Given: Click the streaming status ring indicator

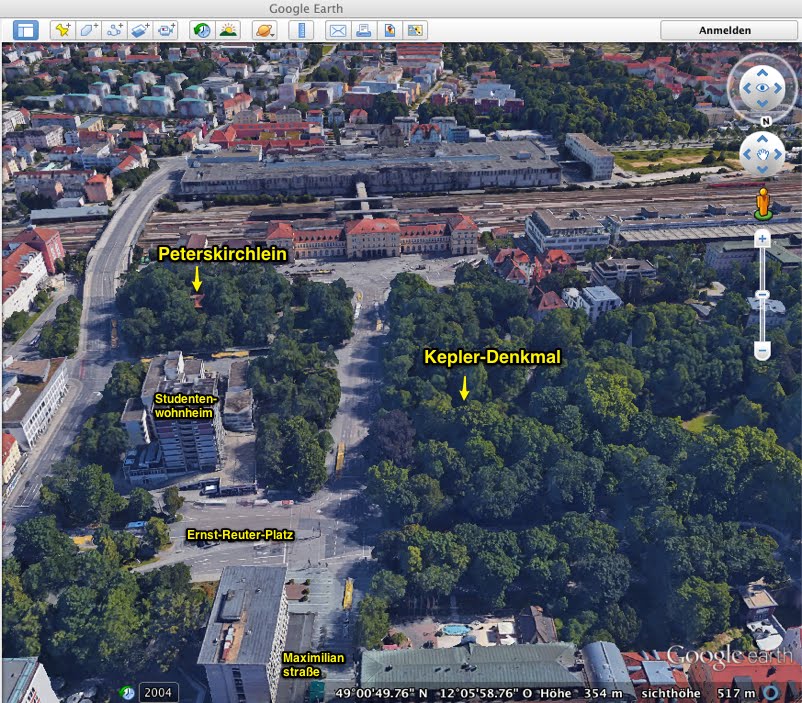Looking at the screenshot, I should 771,693.
